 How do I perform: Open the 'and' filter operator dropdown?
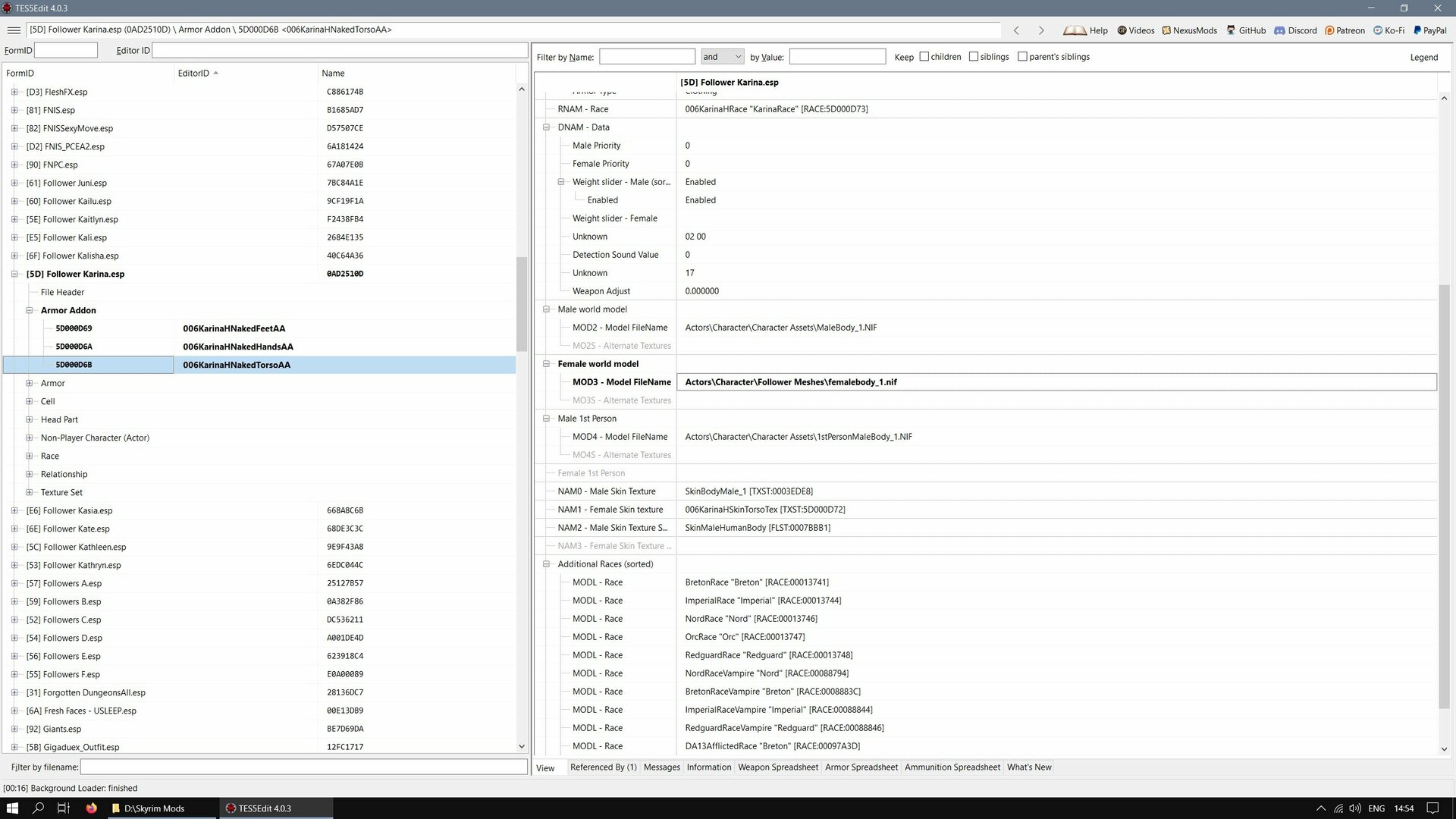pyautogui.click(x=722, y=57)
